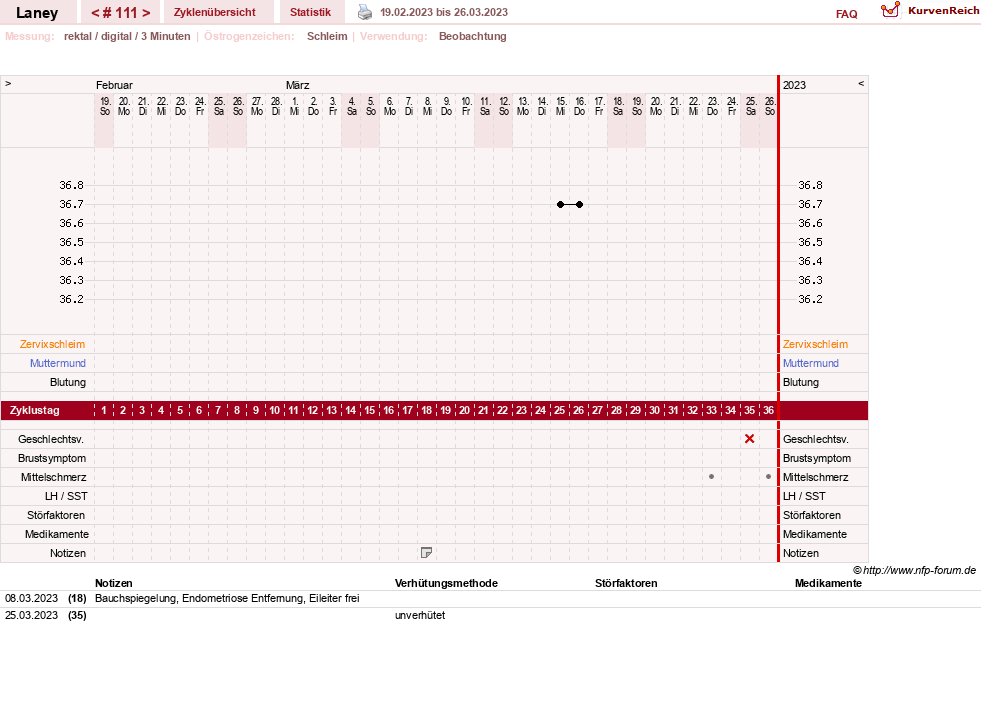Click temperature point on 15. Mi

[561, 205]
